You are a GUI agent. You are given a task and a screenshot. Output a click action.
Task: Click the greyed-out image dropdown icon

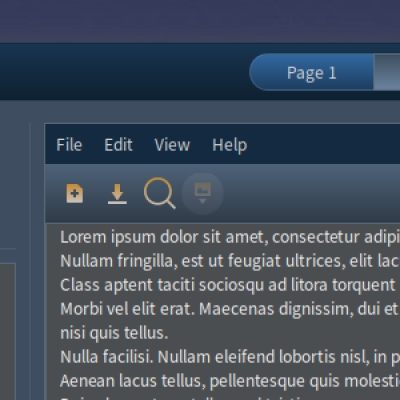pos(202,193)
